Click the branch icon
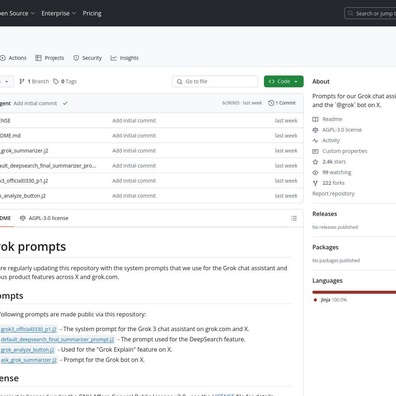 click(22, 81)
